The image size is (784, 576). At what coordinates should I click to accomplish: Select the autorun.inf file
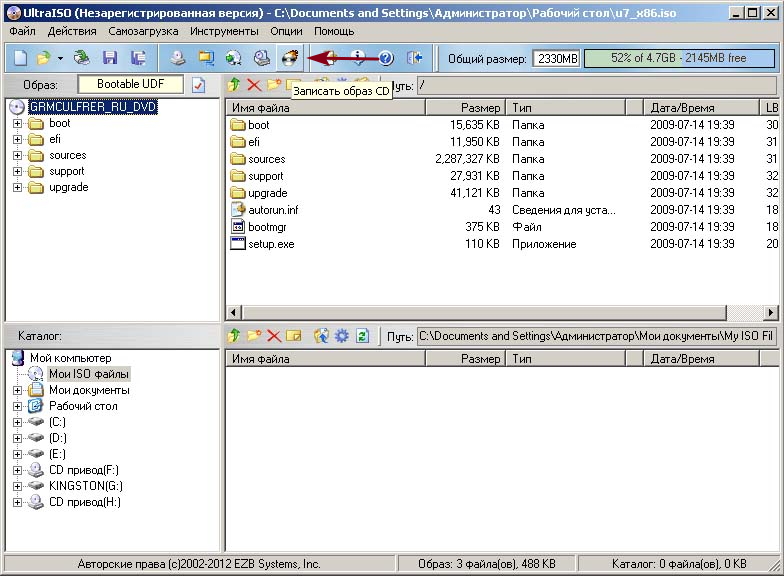pyautogui.click(x=273, y=210)
